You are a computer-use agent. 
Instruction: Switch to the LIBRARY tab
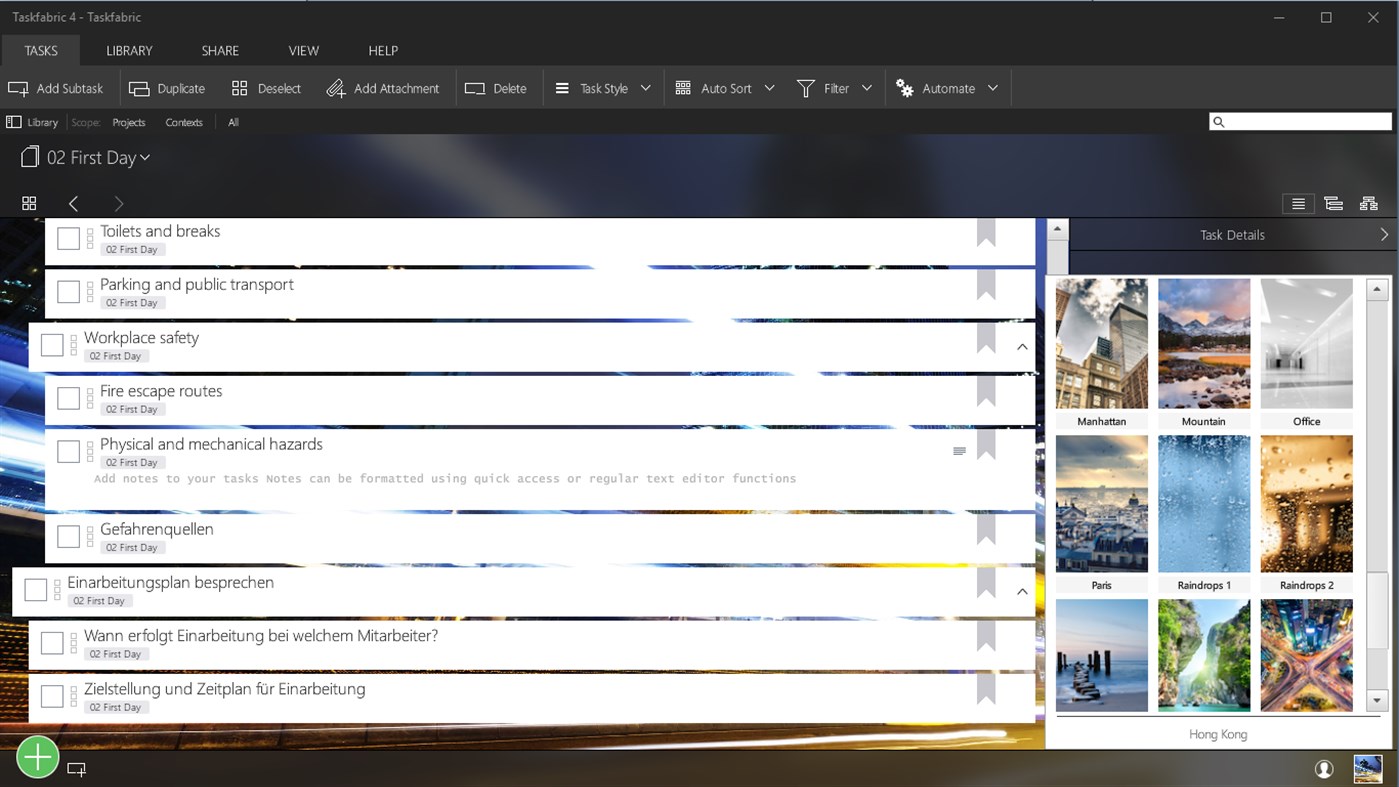[128, 50]
